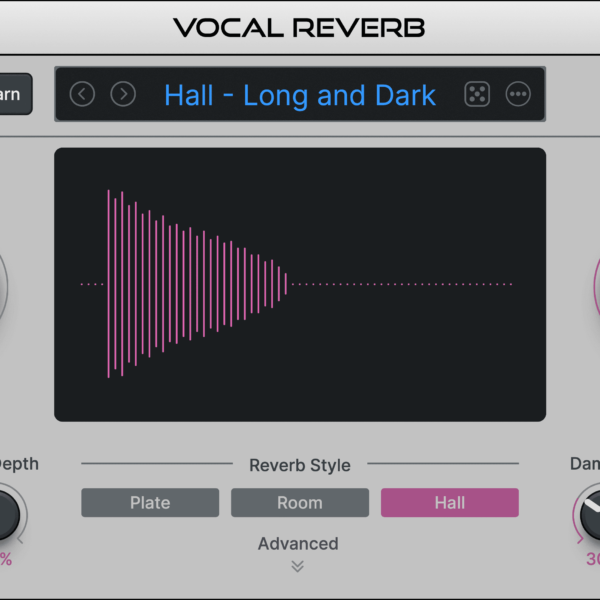Click the Damping value readout

pos(591,559)
